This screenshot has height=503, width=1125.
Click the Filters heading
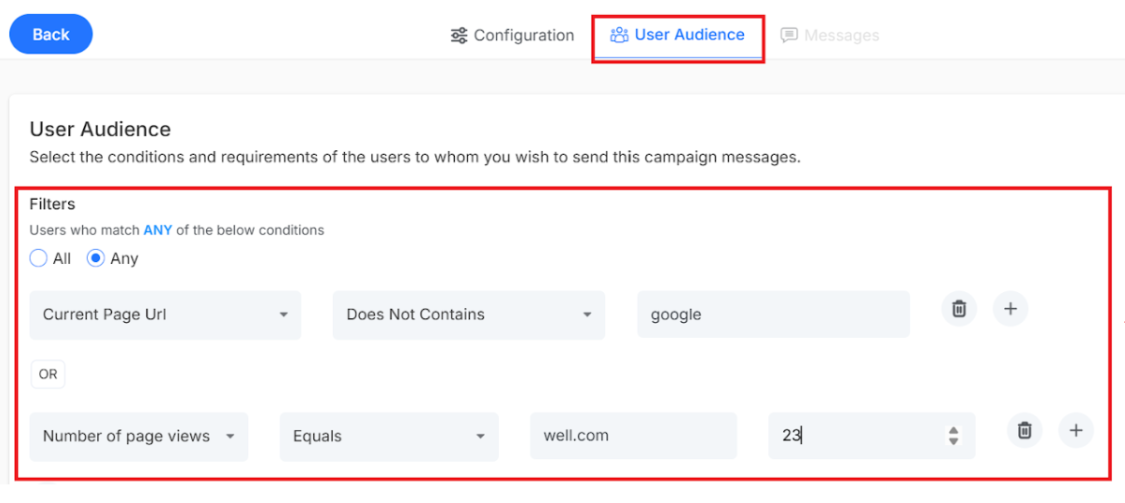52,204
